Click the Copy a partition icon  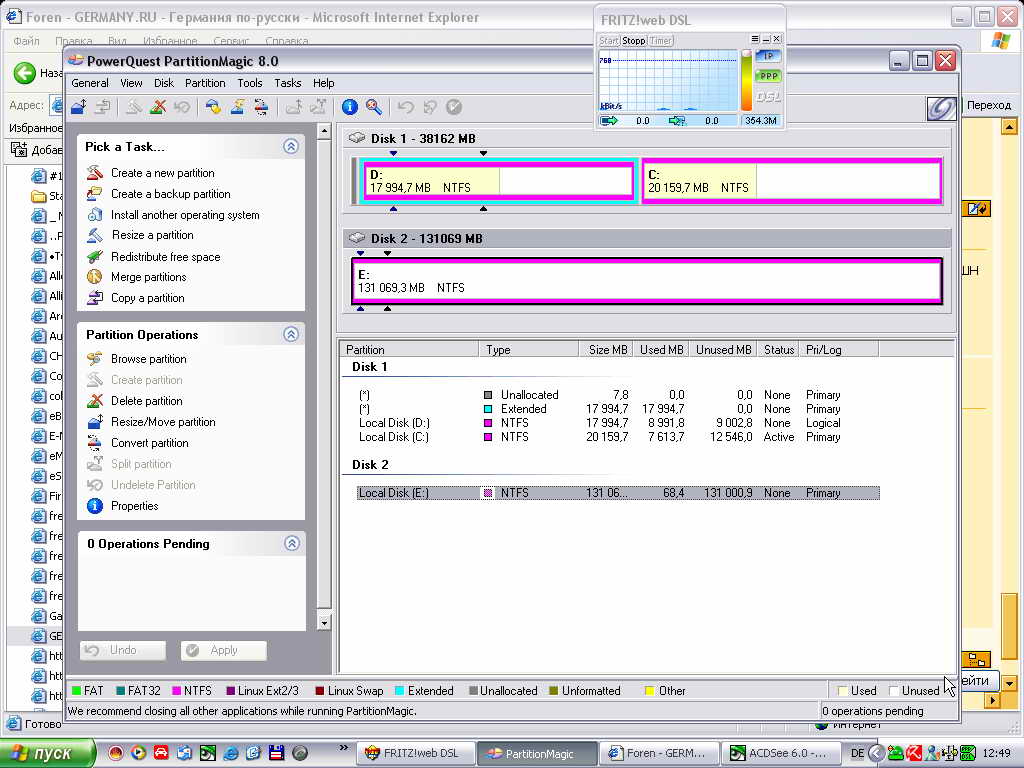[x=95, y=298]
